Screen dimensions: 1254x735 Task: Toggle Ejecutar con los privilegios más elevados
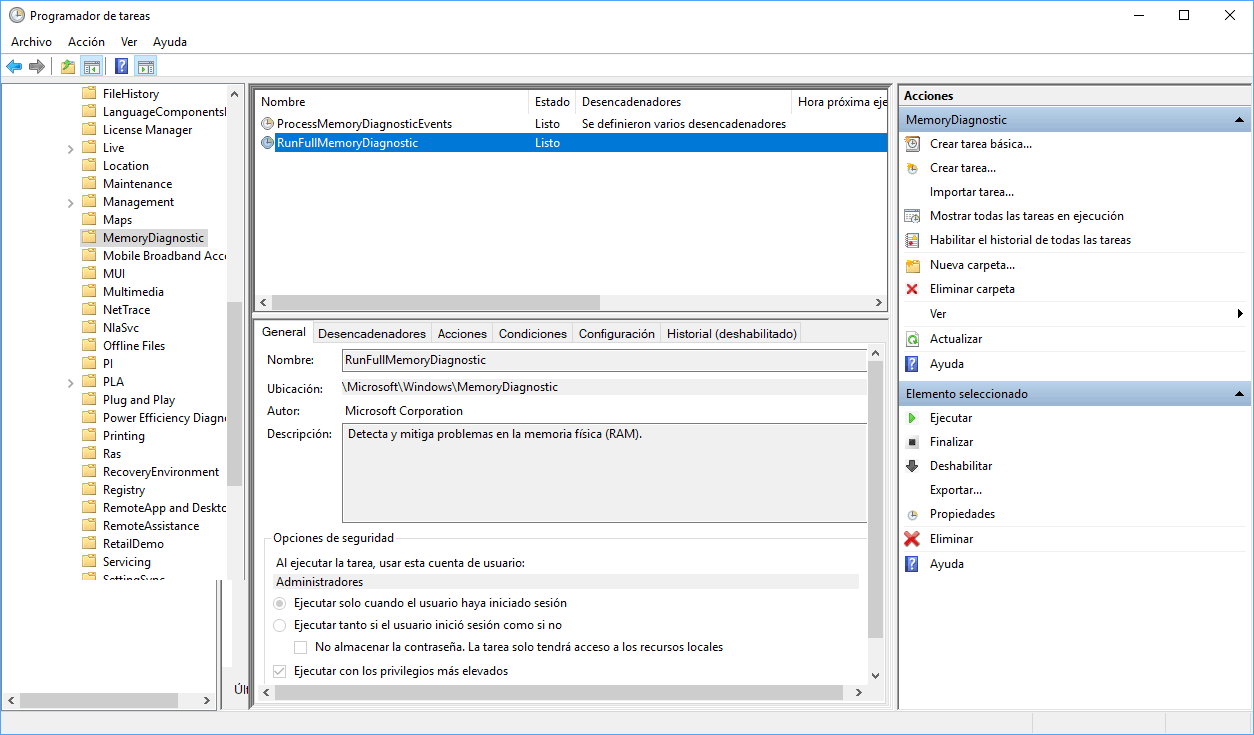280,671
